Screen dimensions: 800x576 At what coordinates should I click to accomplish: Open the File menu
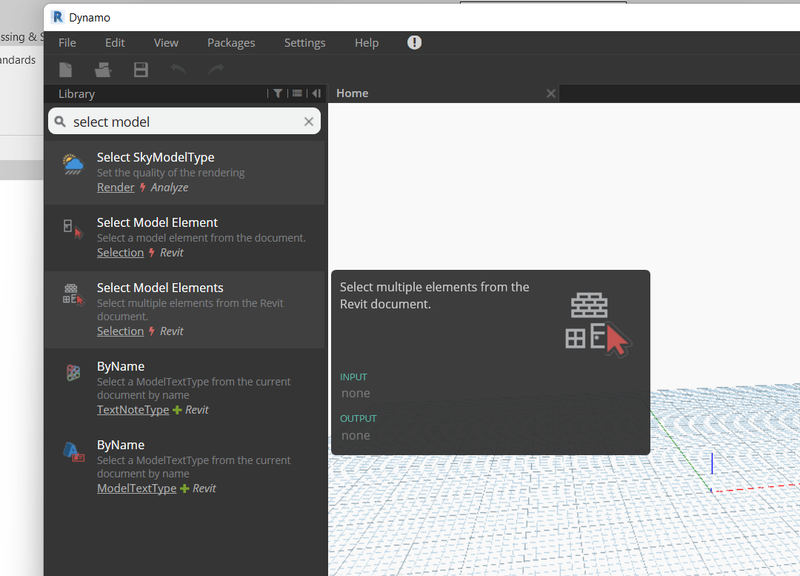coord(67,43)
